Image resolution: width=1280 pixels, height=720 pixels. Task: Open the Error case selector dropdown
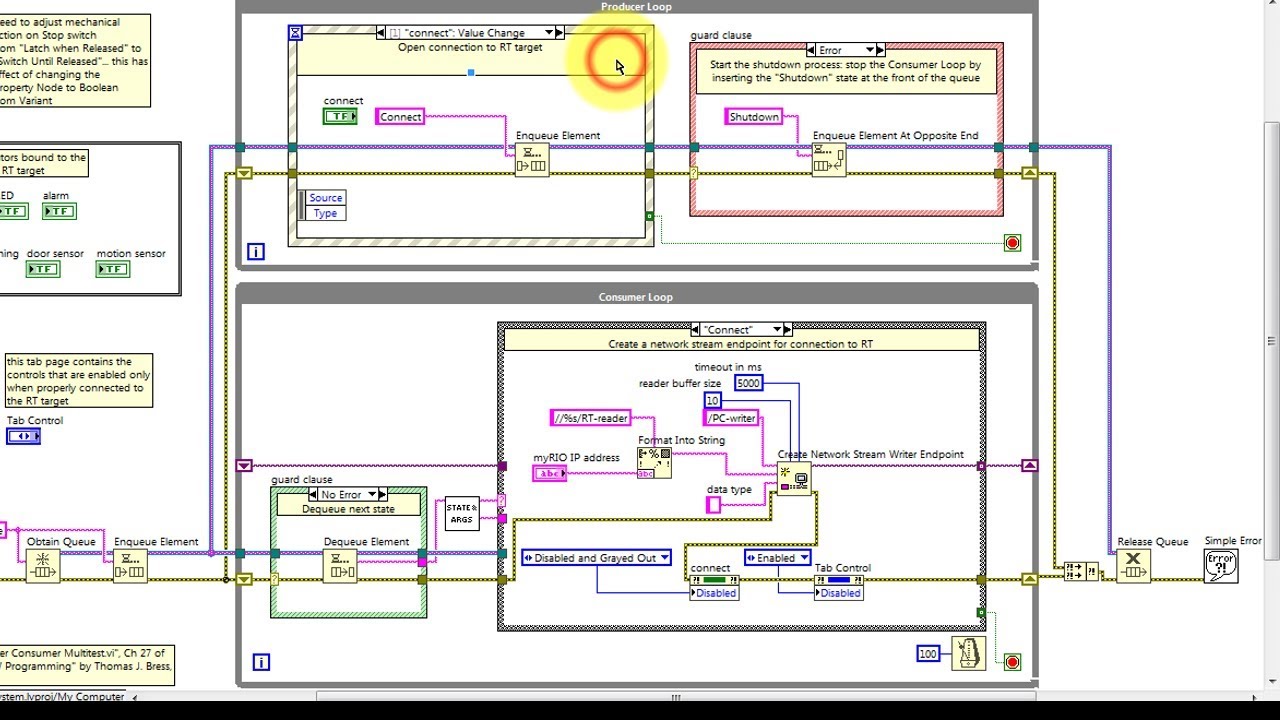(870, 49)
